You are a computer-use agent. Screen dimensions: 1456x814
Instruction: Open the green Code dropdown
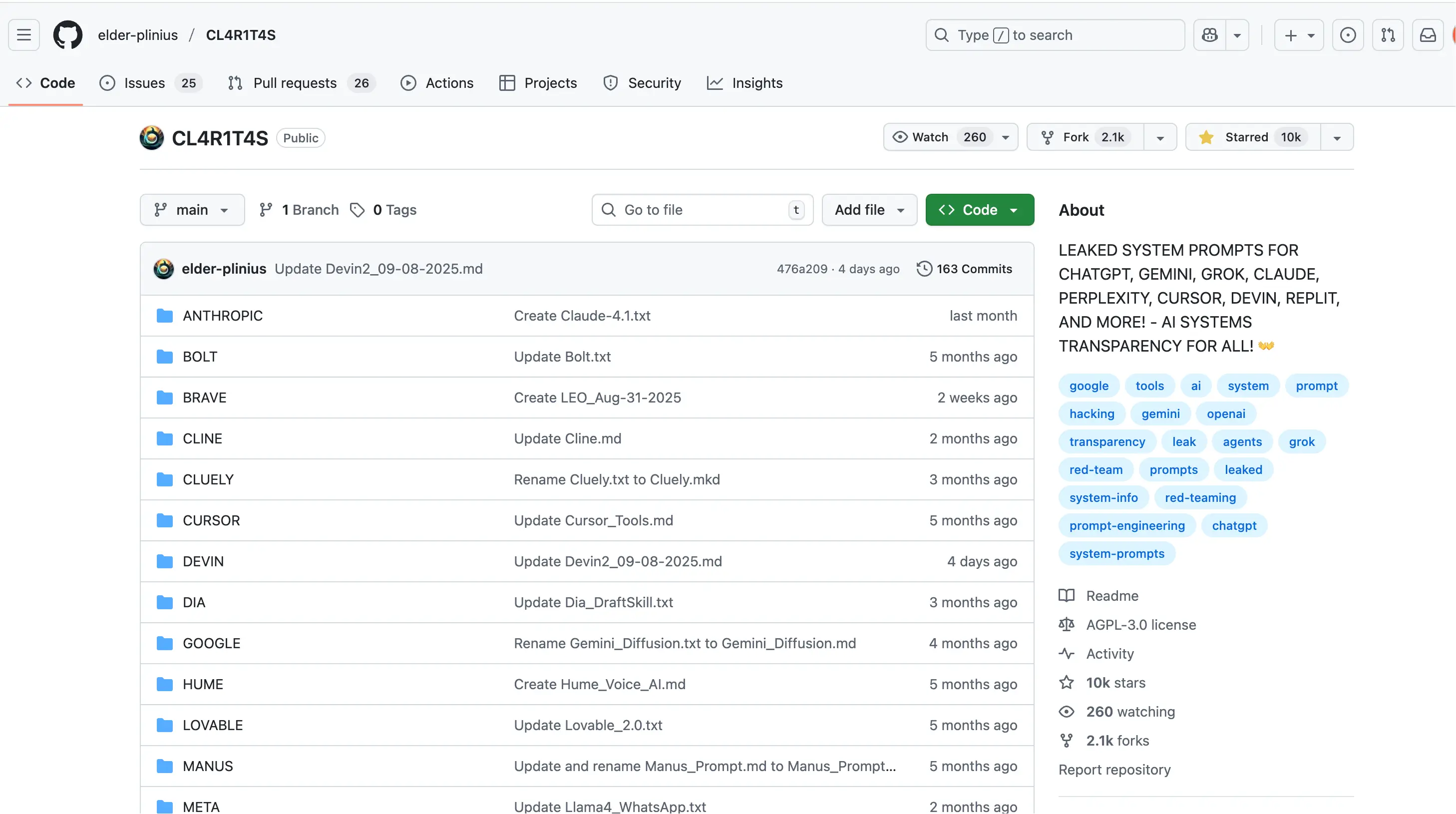980,210
